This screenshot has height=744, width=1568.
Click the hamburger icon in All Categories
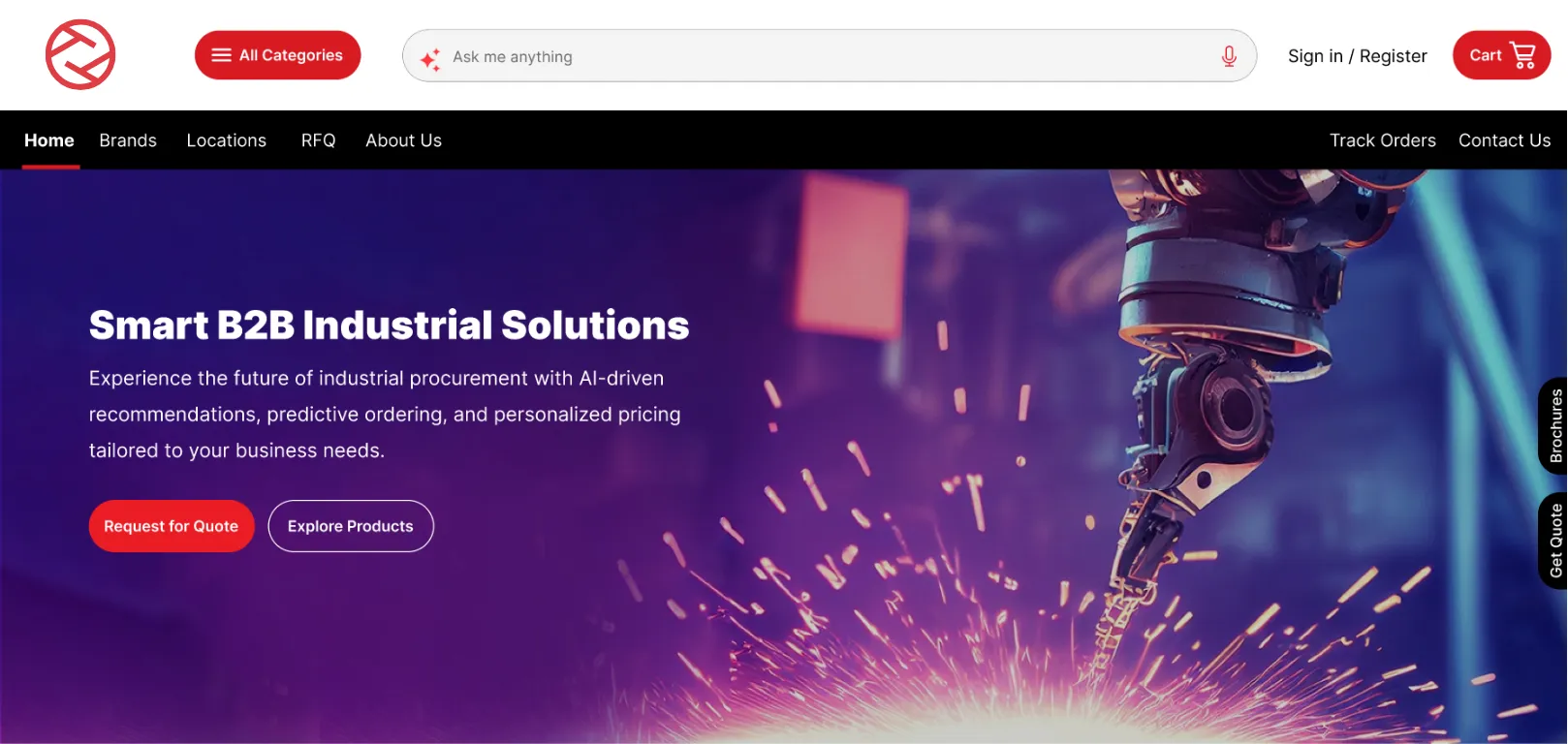click(222, 55)
